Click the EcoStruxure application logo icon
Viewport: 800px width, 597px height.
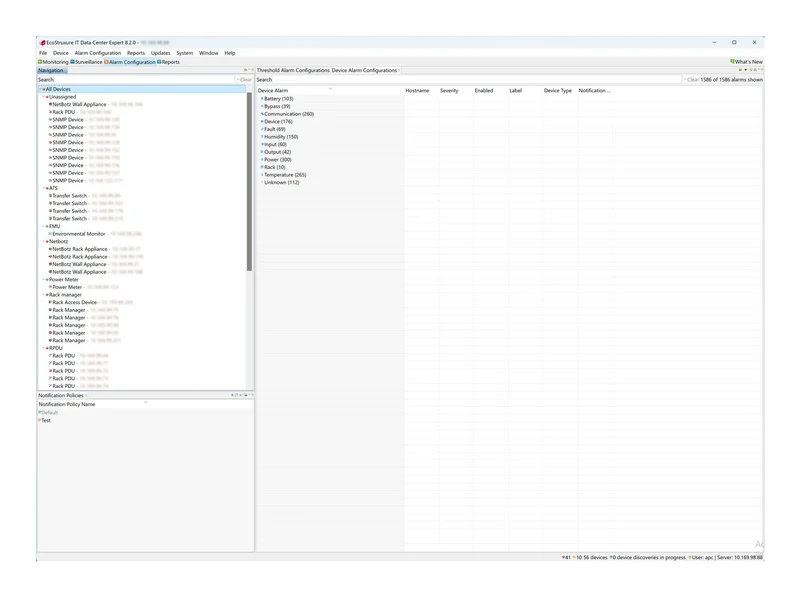pyautogui.click(x=43, y=43)
